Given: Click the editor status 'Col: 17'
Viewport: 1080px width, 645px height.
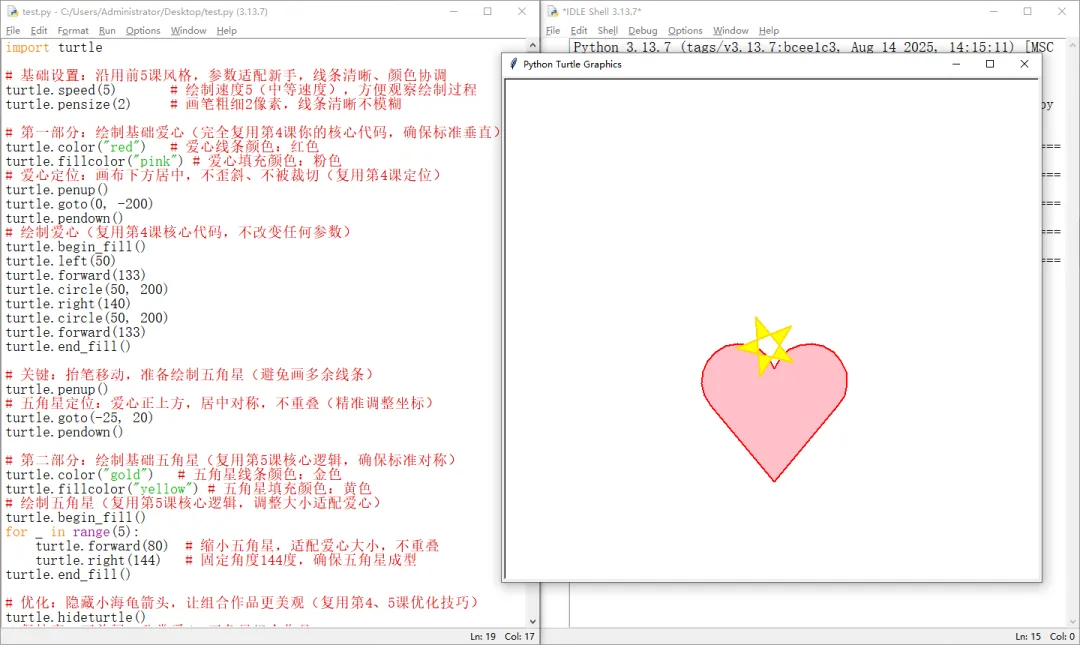Looking at the screenshot, I should click(519, 637).
